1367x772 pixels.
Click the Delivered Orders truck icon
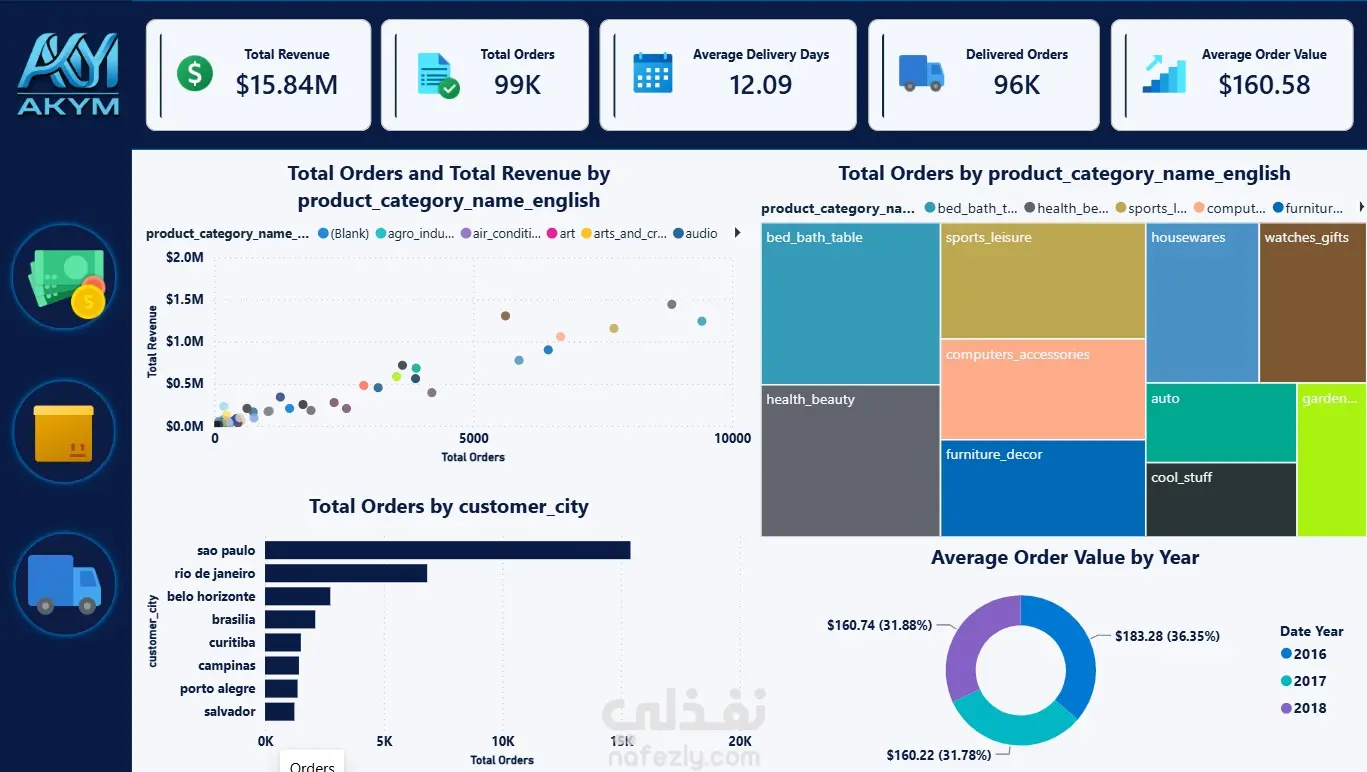[x=921, y=73]
